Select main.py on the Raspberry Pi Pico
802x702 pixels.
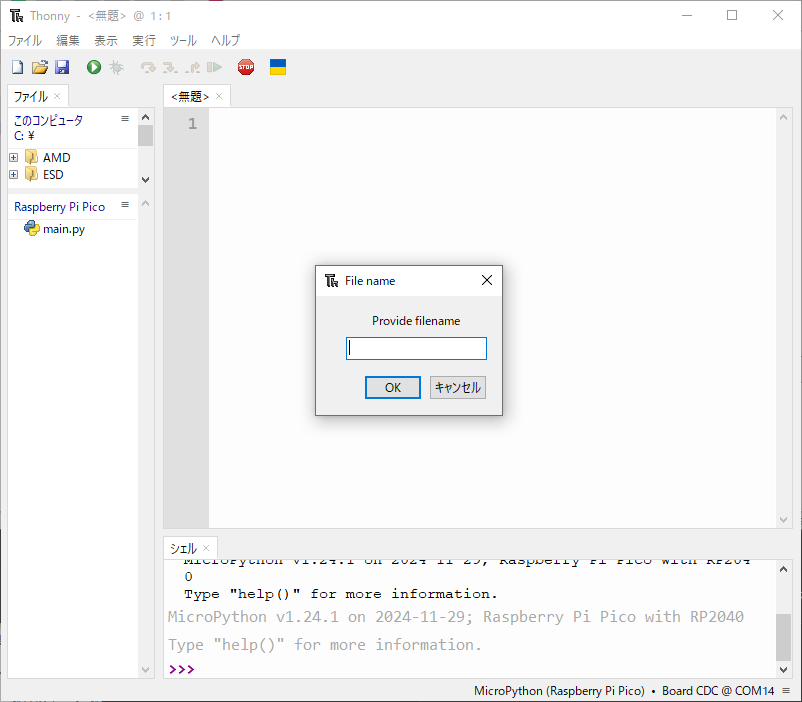pyautogui.click(x=63, y=229)
